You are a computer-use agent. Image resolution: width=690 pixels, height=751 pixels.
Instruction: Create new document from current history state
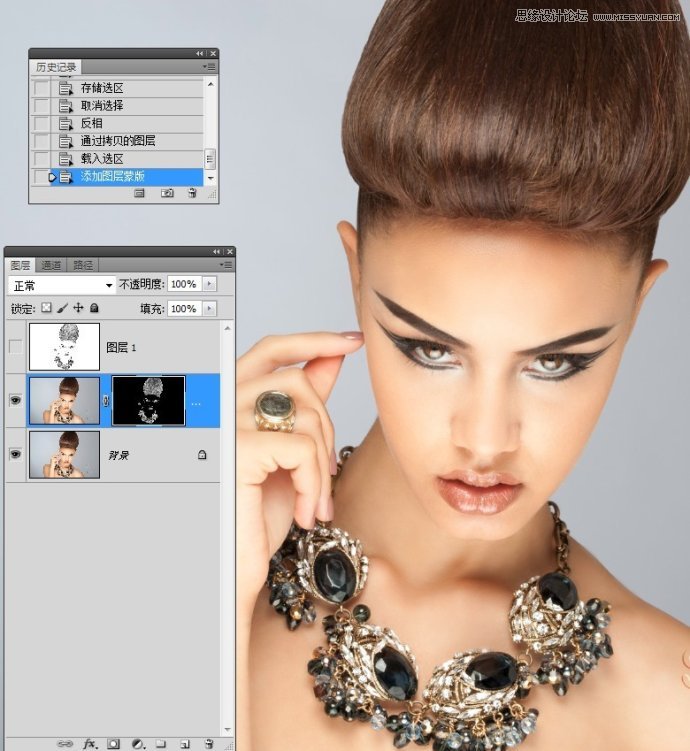click(139, 193)
